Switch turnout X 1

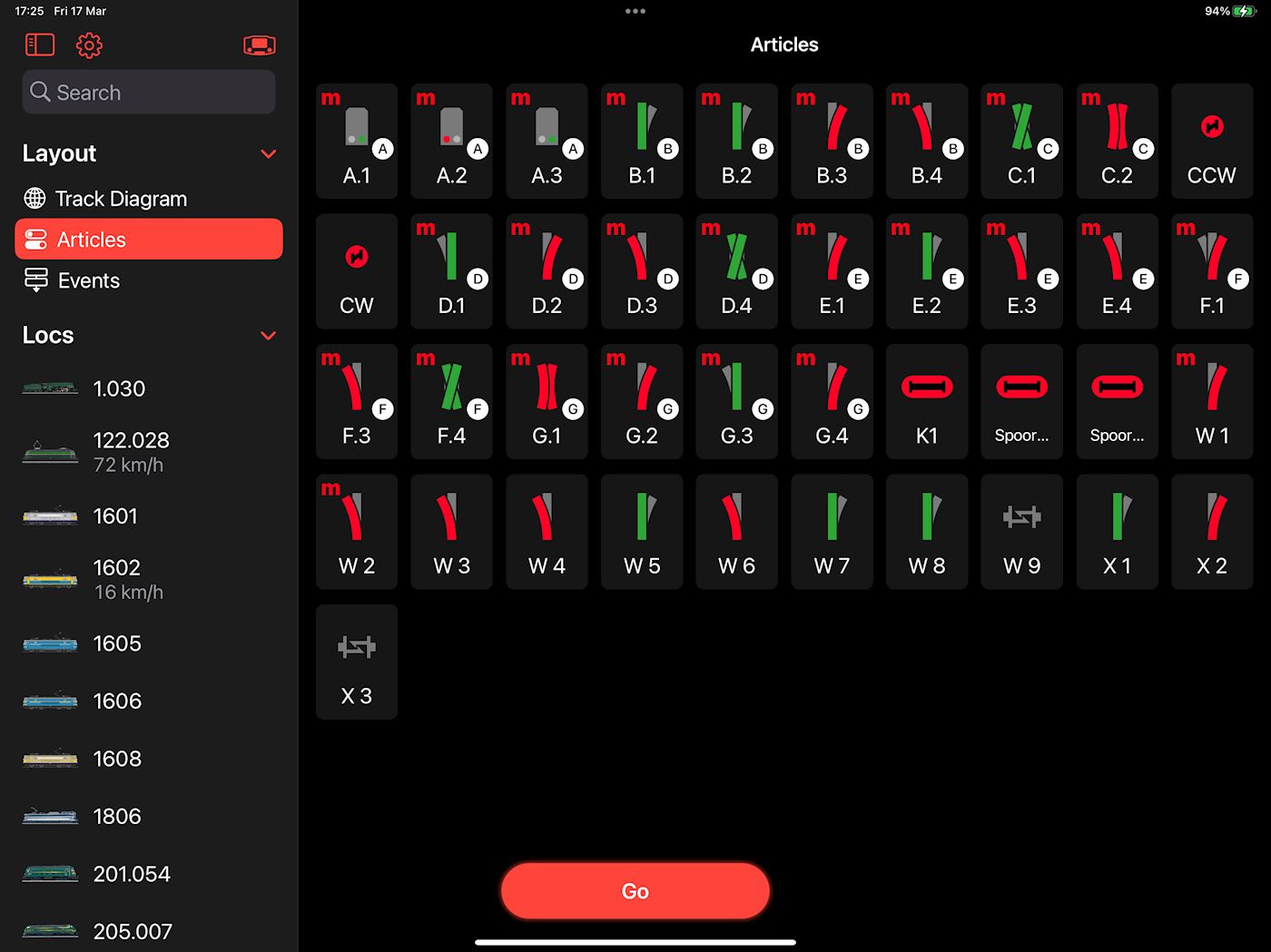[x=1118, y=532]
